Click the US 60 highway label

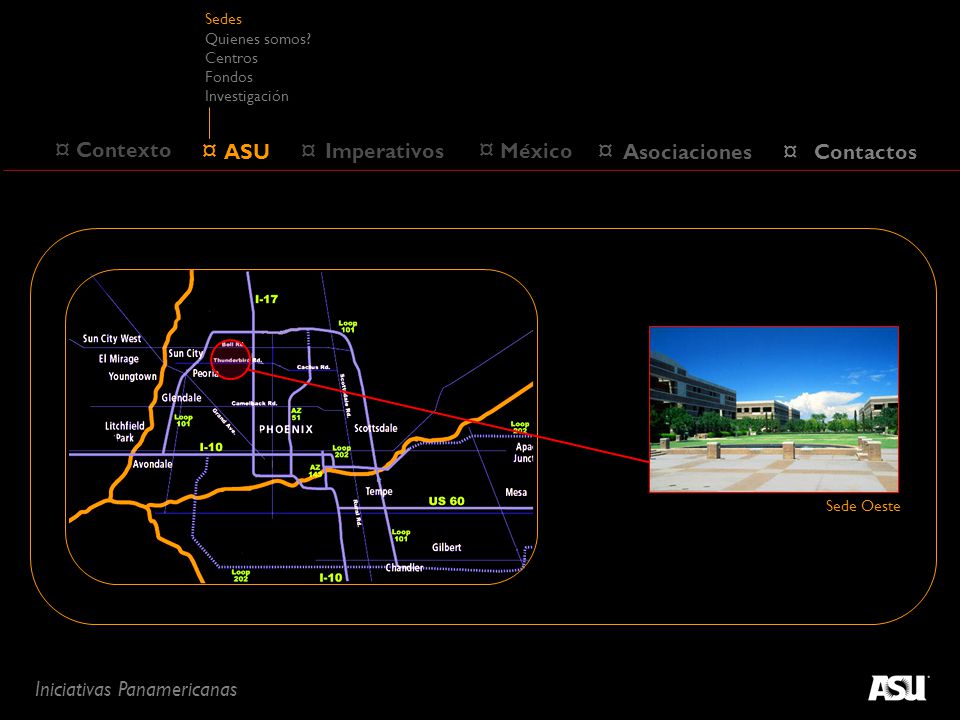pyautogui.click(x=446, y=501)
